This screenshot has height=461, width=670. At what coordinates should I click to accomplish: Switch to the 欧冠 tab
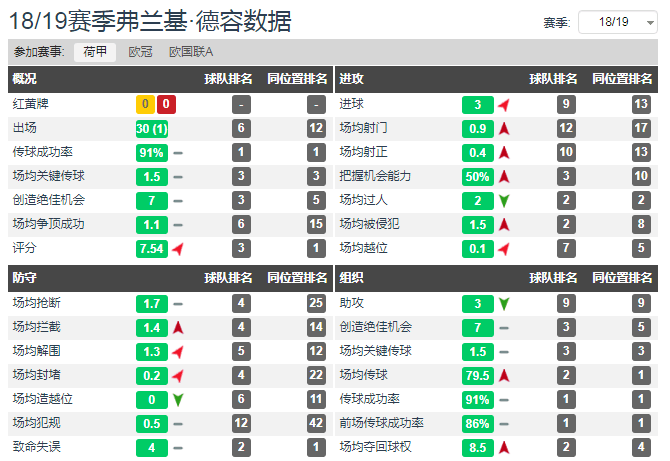(140, 52)
